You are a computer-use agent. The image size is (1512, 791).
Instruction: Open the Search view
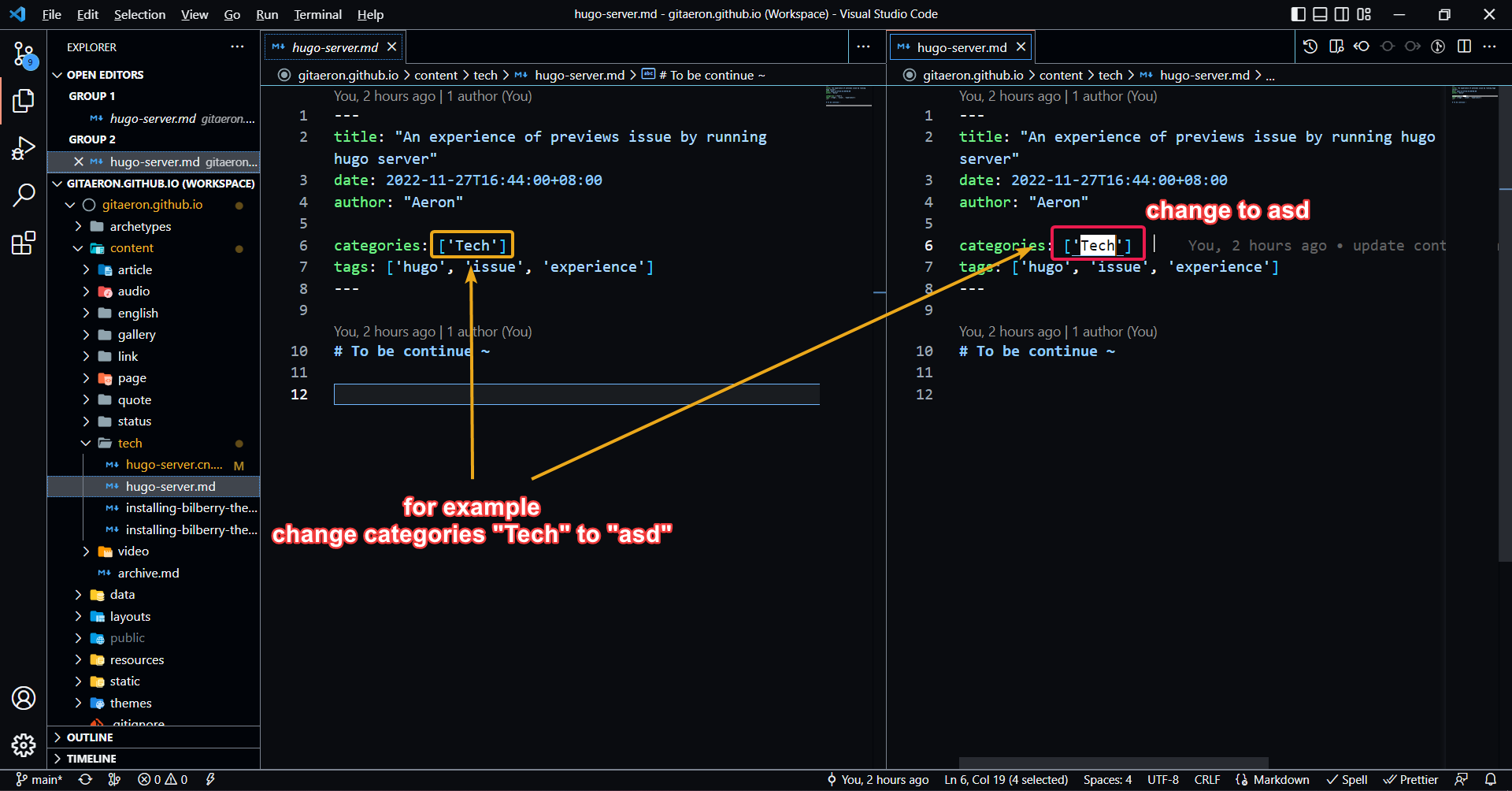(24, 195)
